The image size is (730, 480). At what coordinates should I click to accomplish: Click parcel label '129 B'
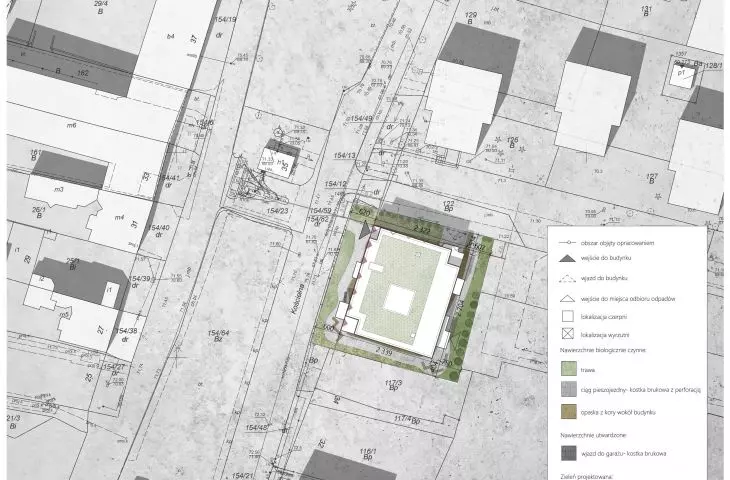point(470,18)
